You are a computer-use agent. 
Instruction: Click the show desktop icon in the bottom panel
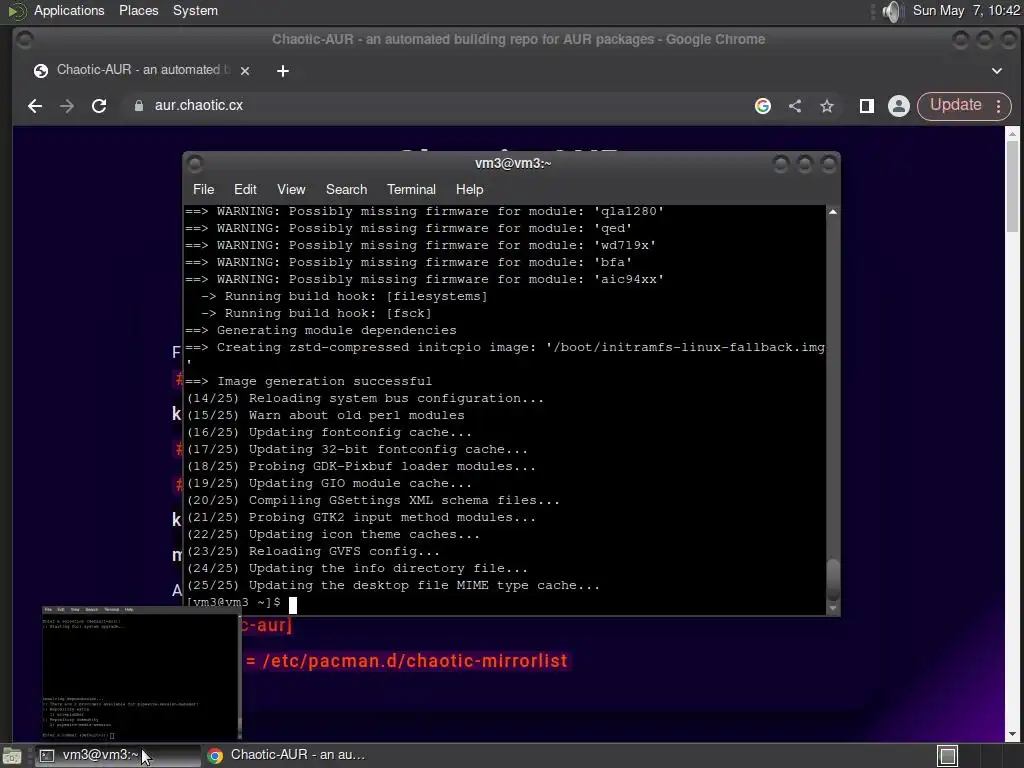tap(12, 756)
